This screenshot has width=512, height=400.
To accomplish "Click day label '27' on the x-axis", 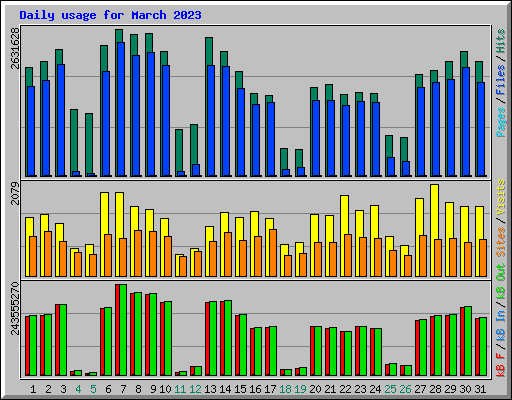I will (x=420, y=389).
